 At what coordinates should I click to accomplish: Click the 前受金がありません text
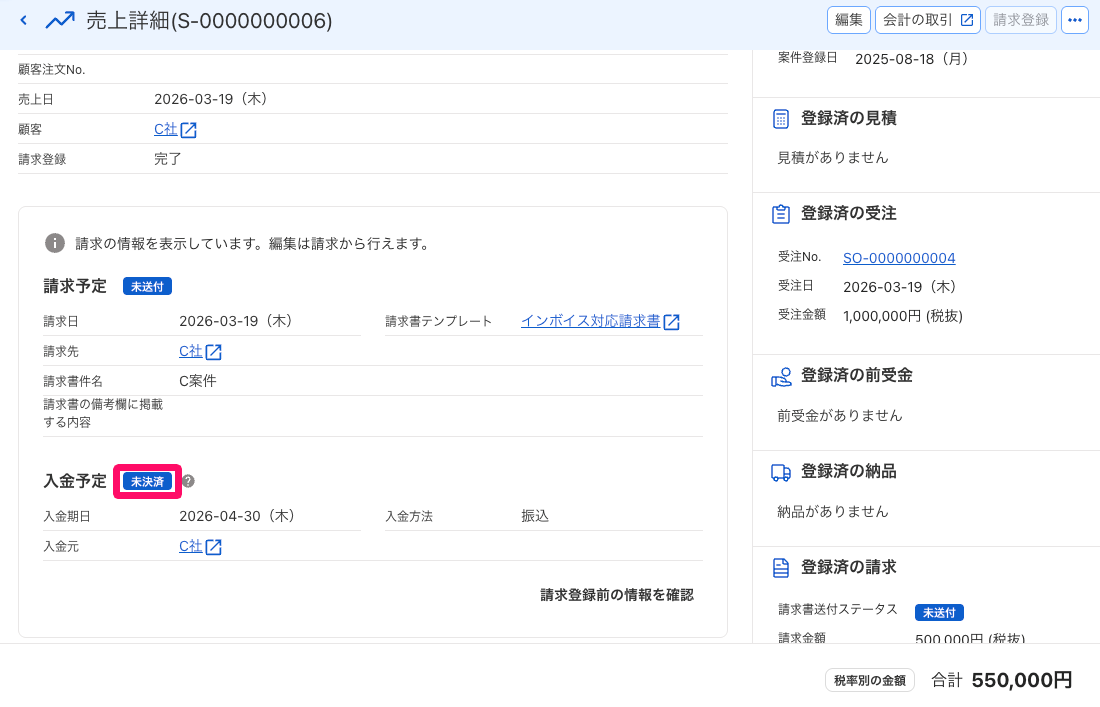840,416
